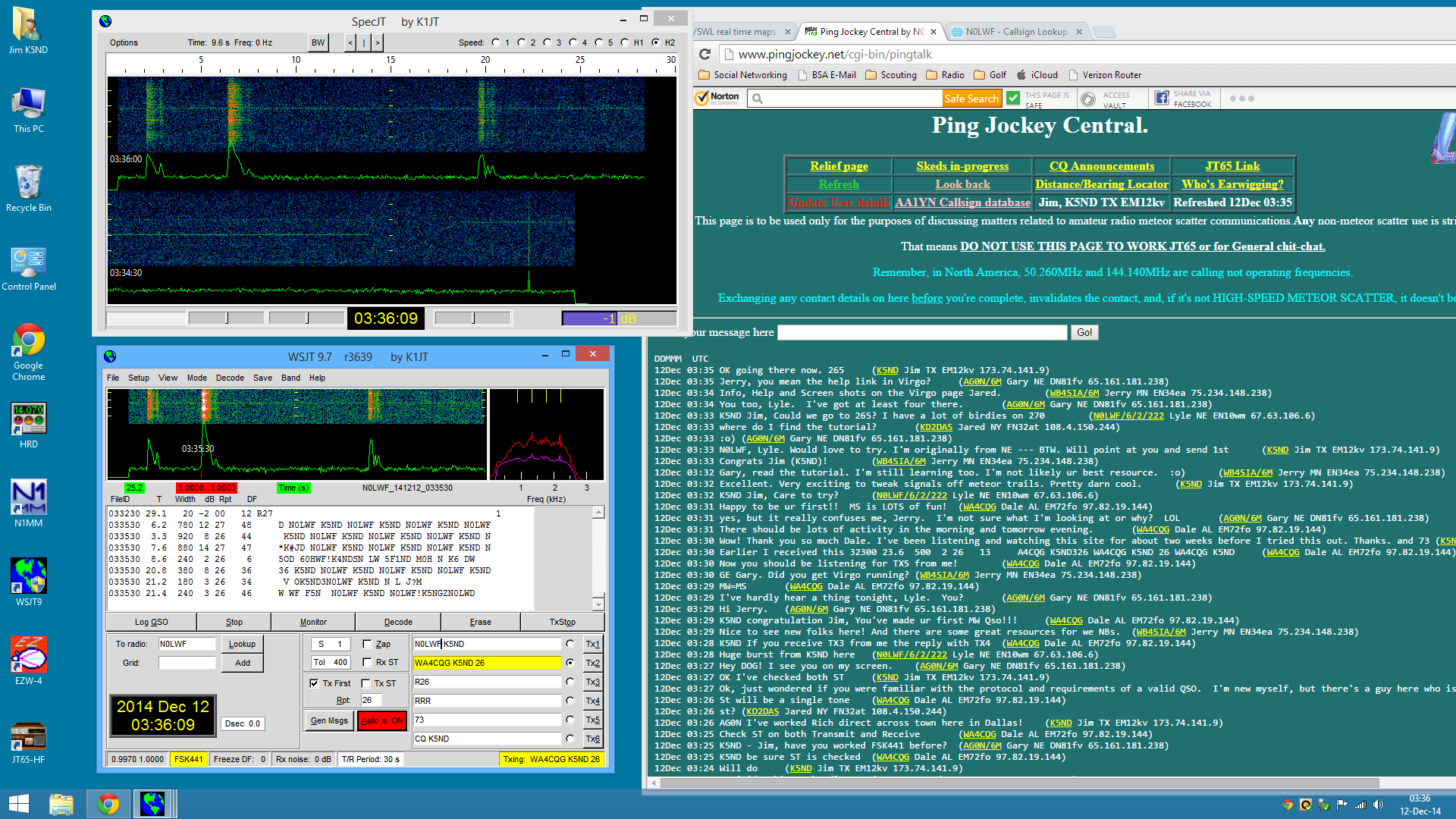The height and width of the screenshot is (819, 1456).
Task: Enable the Zap checkbox
Action: click(x=367, y=644)
